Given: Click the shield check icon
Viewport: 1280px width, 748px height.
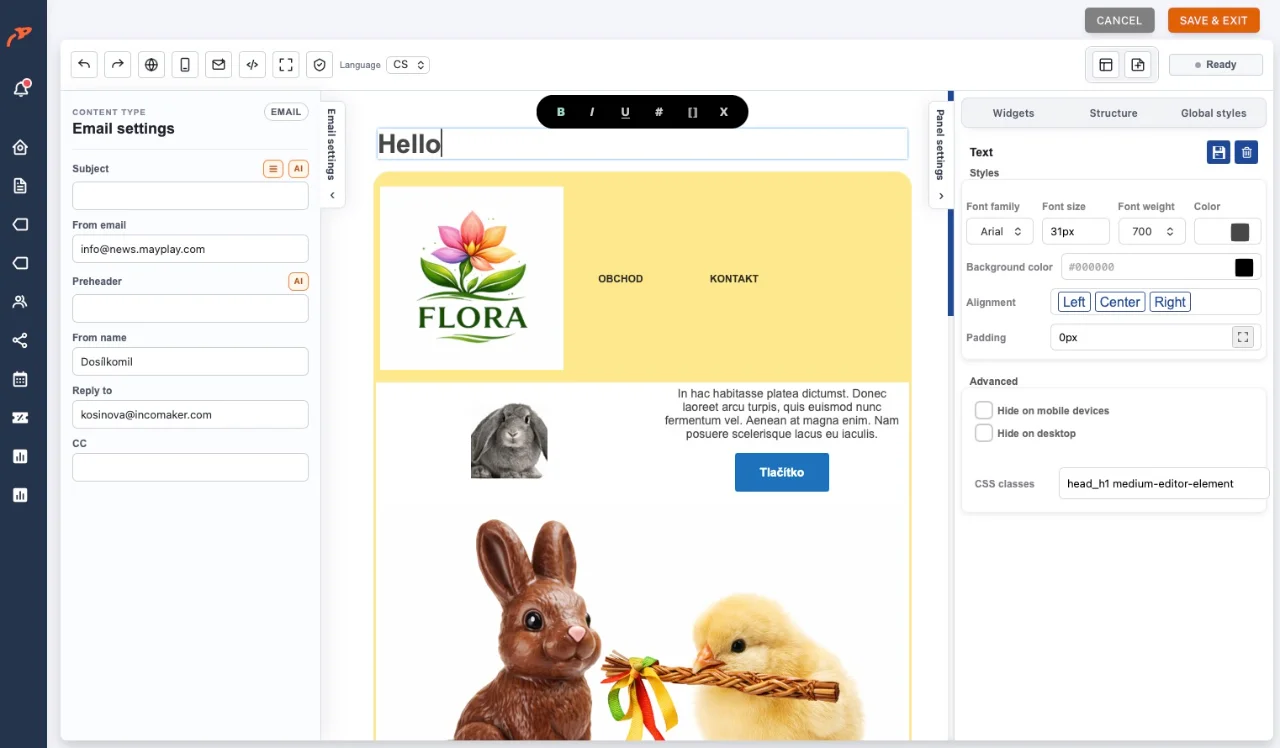Looking at the screenshot, I should 320,65.
